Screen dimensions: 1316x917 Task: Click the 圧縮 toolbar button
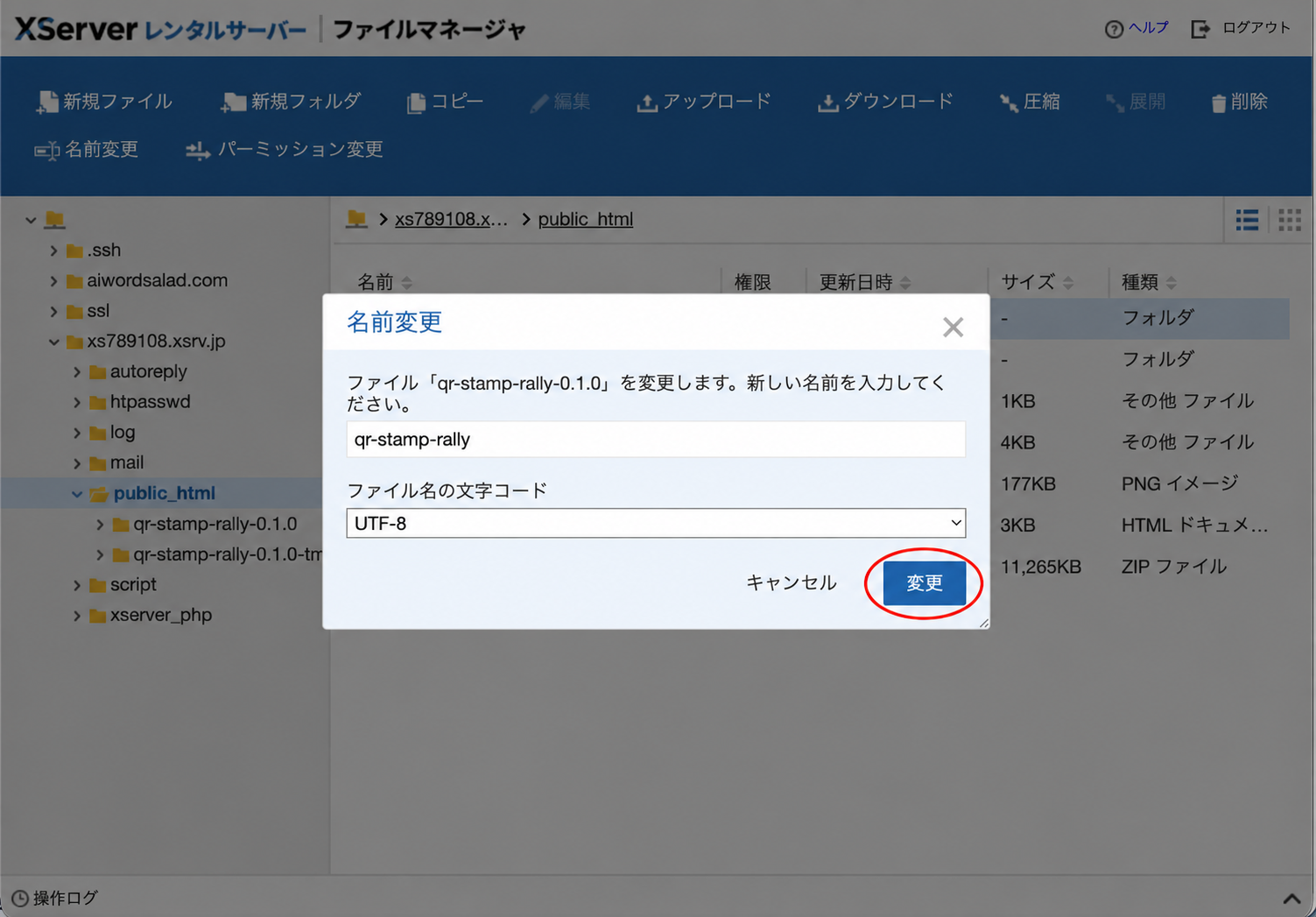[x=1030, y=102]
